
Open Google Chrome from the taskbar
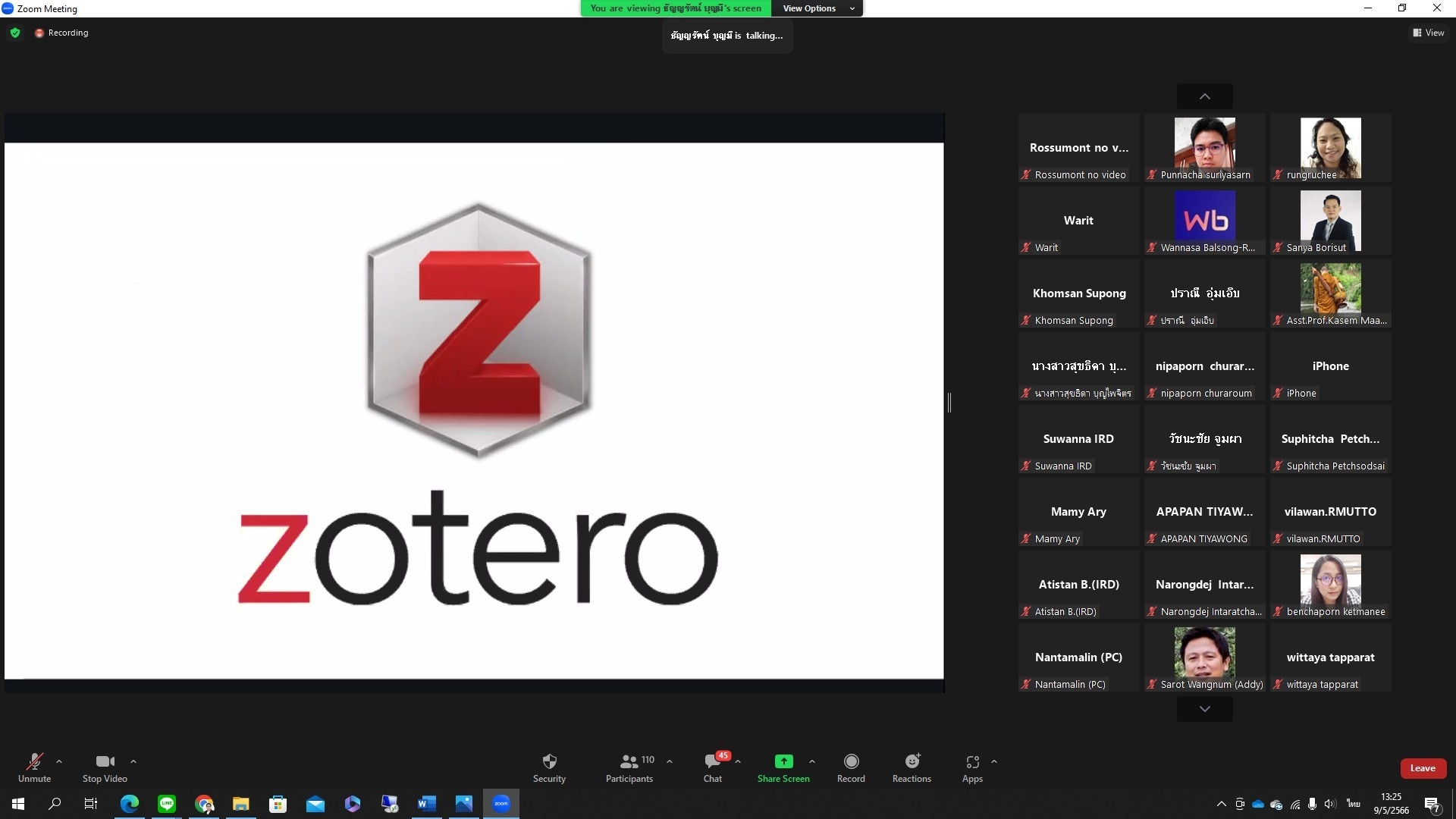click(204, 804)
